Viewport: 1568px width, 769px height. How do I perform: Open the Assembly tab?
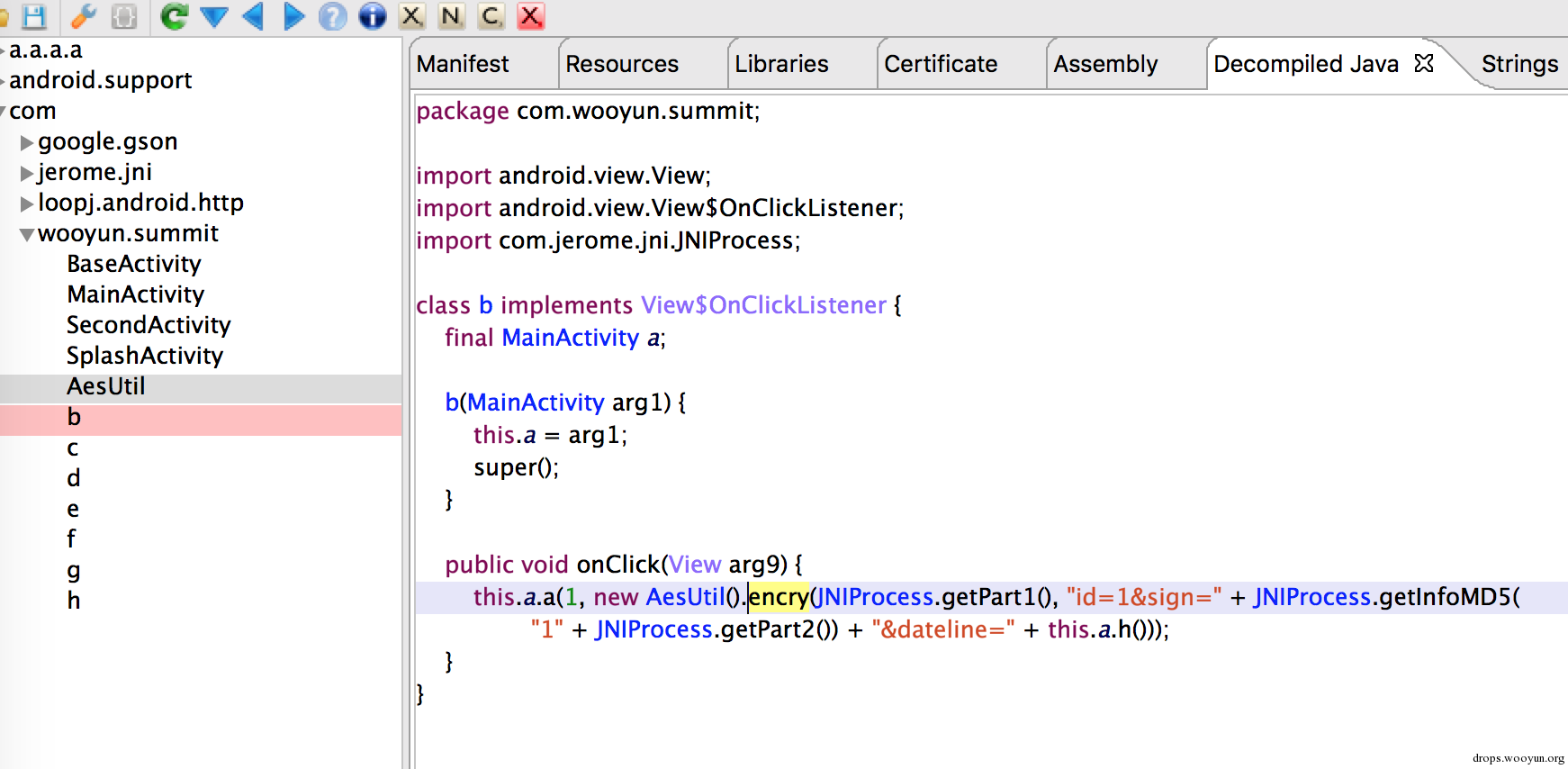point(1105,64)
